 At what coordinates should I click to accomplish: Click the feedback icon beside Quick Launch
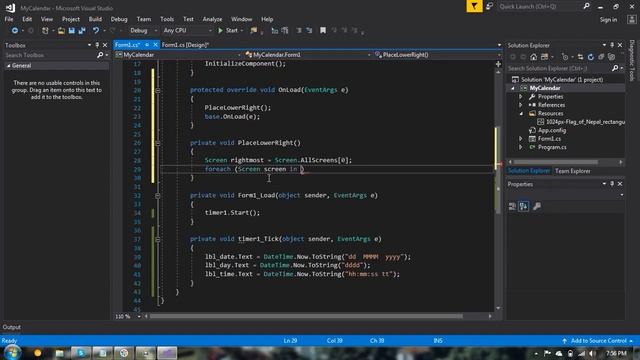click(489, 7)
